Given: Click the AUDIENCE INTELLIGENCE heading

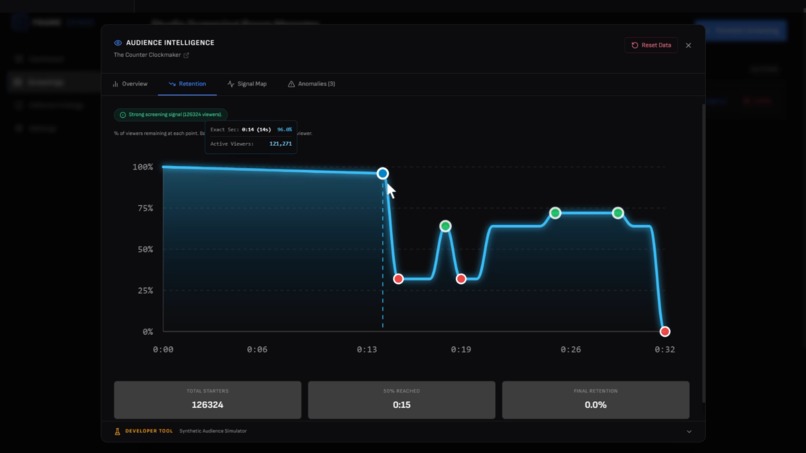Looking at the screenshot, I should coord(170,43).
